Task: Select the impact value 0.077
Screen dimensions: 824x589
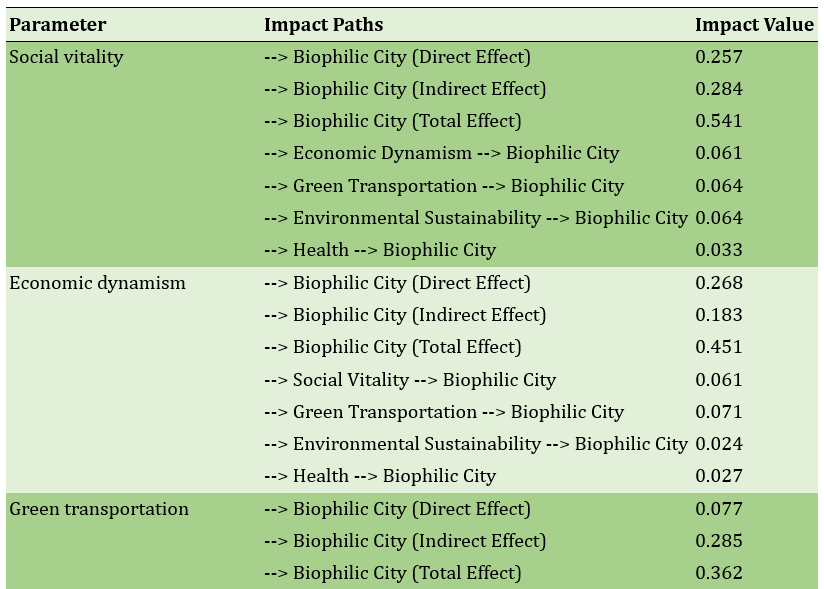Action: (719, 509)
